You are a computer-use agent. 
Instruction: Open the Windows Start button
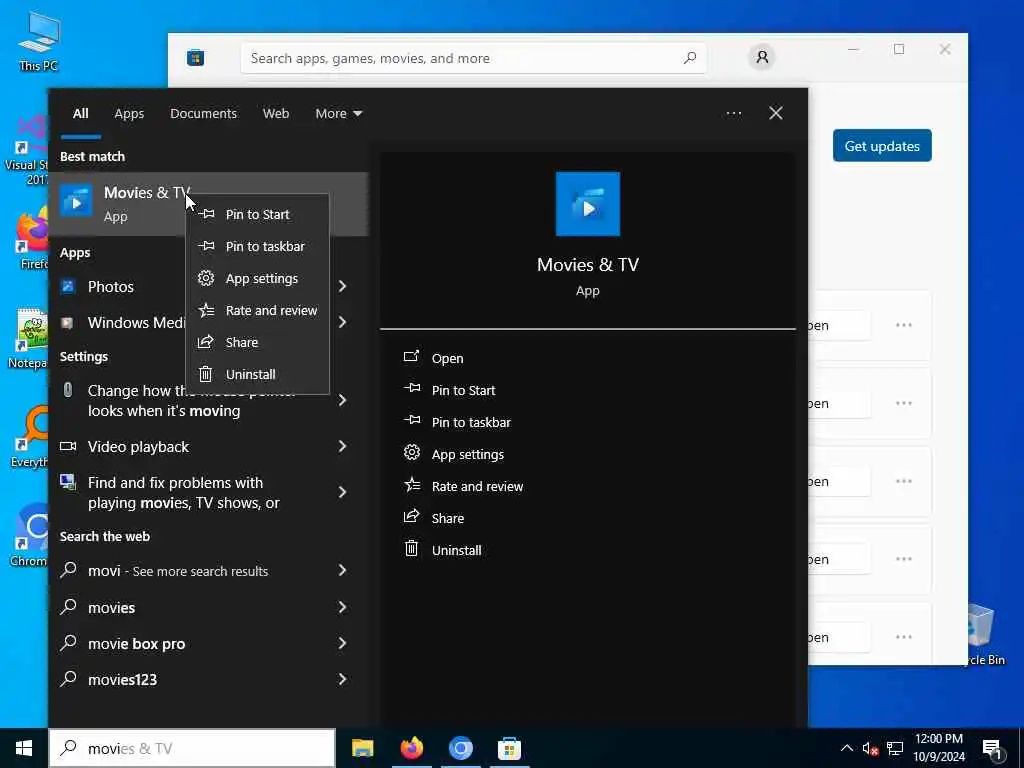pyautogui.click(x=24, y=748)
